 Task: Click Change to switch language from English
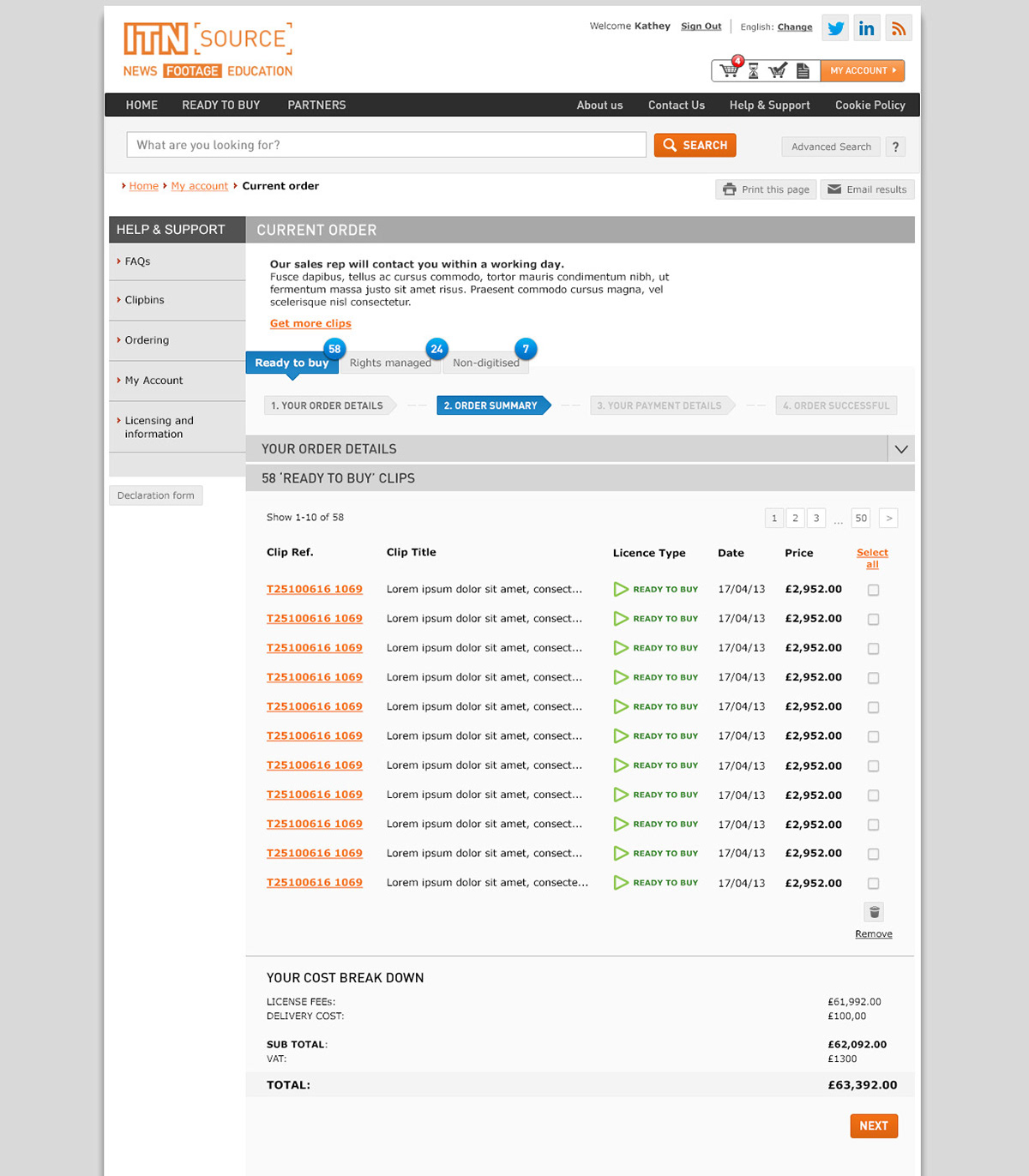coord(794,27)
